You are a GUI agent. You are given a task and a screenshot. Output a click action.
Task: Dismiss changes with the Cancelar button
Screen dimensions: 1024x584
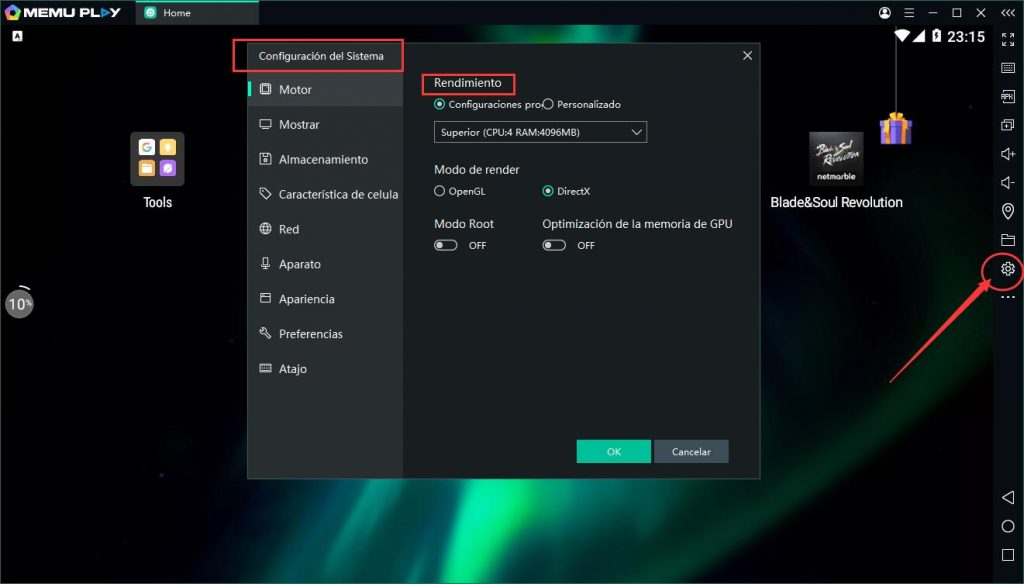[691, 451]
